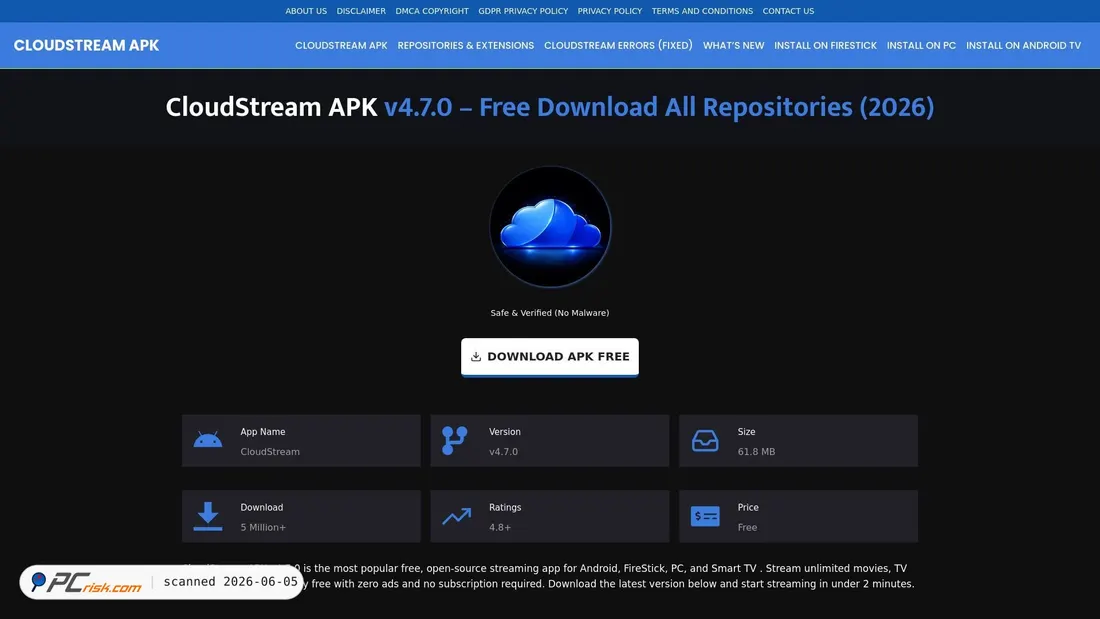The width and height of the screenshot is (1100, 619).
Task: Click 'Safe & Verified (No Malware)' text
Action: 550,313
